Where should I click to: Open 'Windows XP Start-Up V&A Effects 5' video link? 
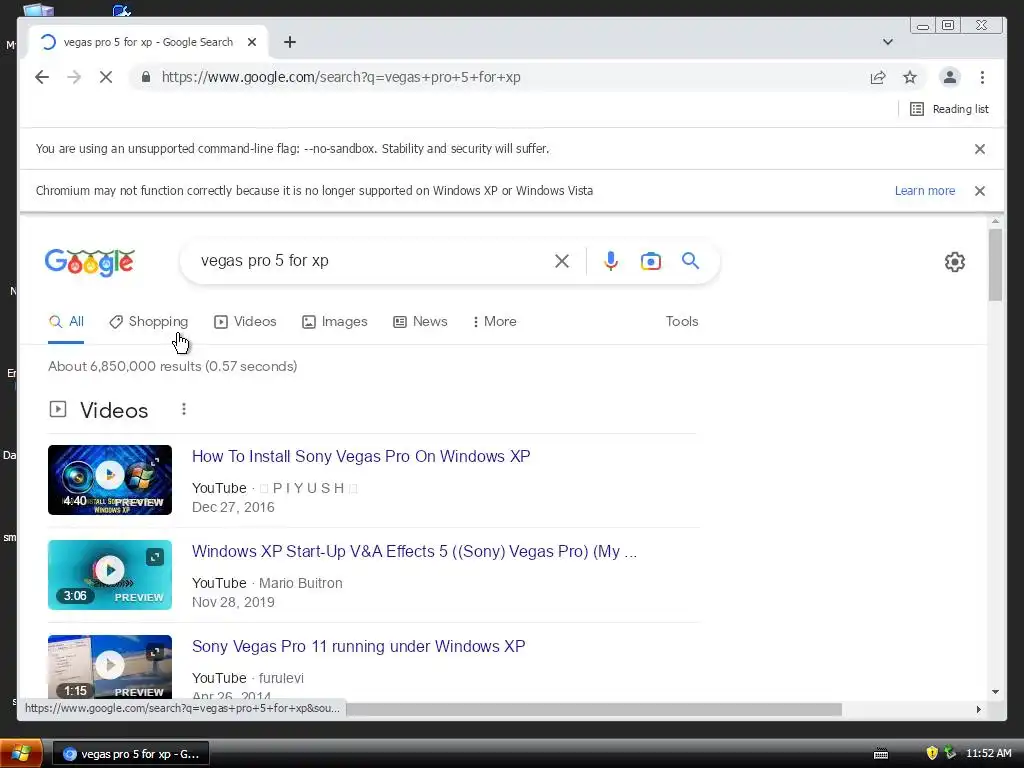pos(414,551)
